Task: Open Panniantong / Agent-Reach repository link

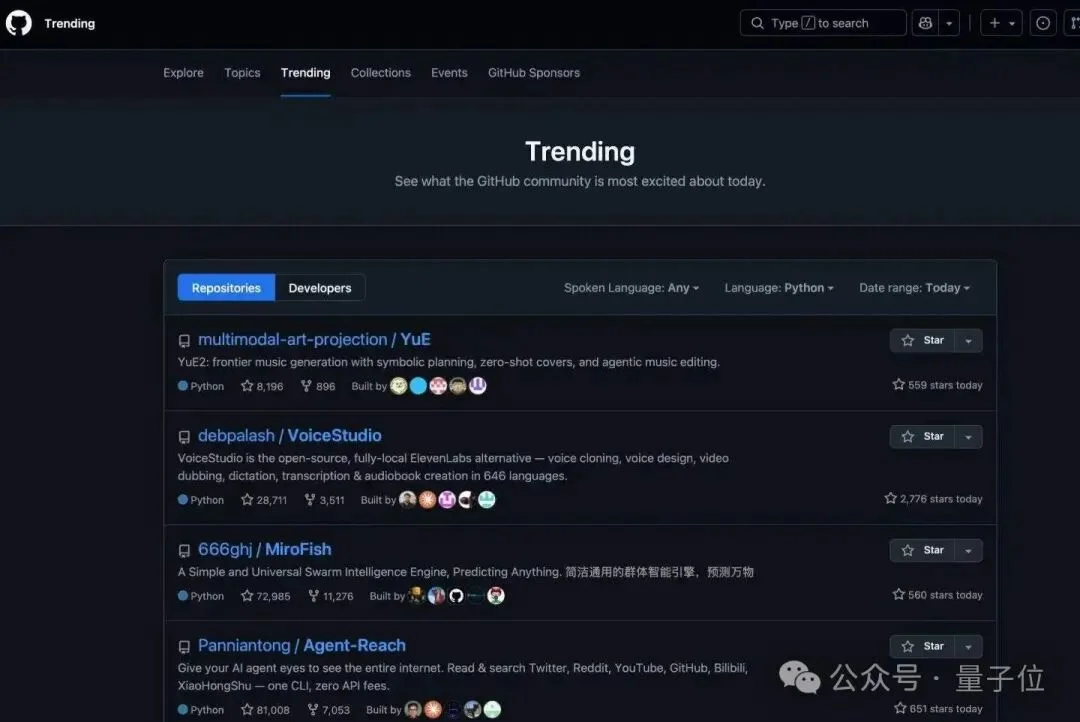Action: coord(302,646)
